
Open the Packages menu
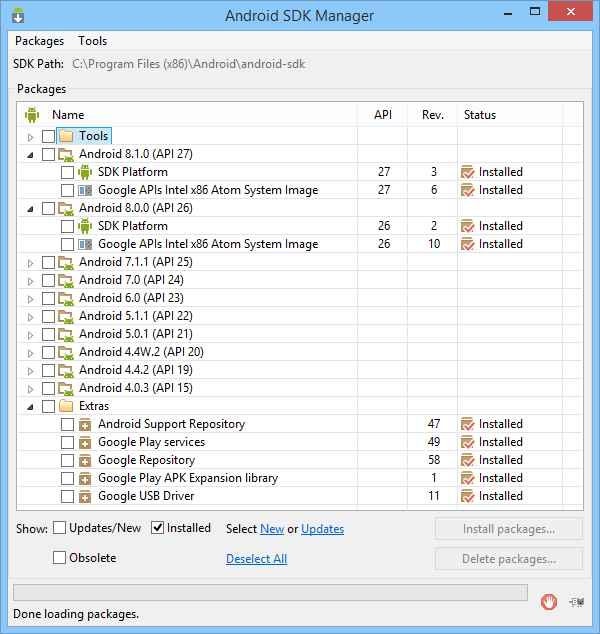[40, 41]
